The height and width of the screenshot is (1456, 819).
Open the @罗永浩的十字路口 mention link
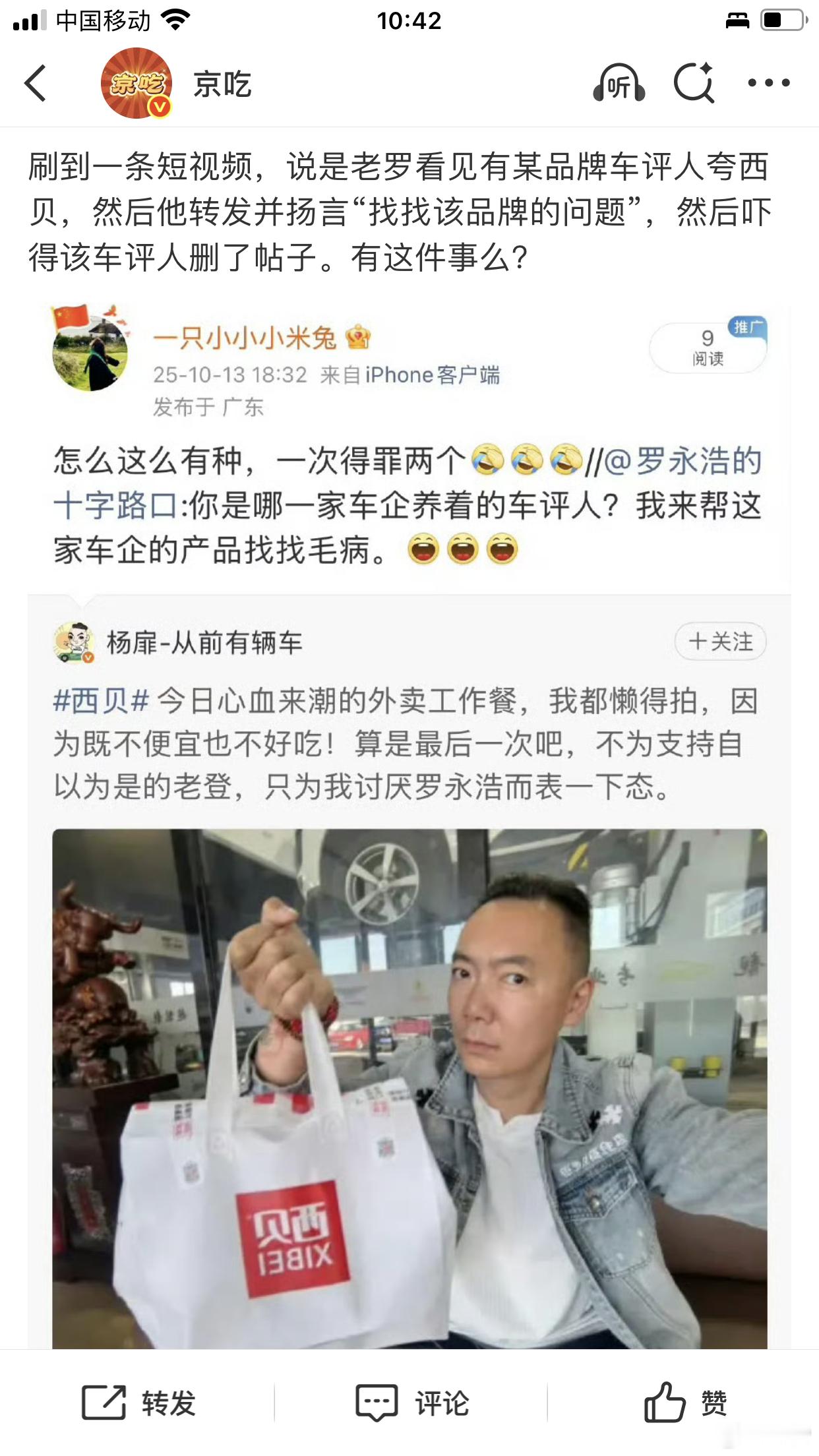pyautogui.click(x=408, y=483)
